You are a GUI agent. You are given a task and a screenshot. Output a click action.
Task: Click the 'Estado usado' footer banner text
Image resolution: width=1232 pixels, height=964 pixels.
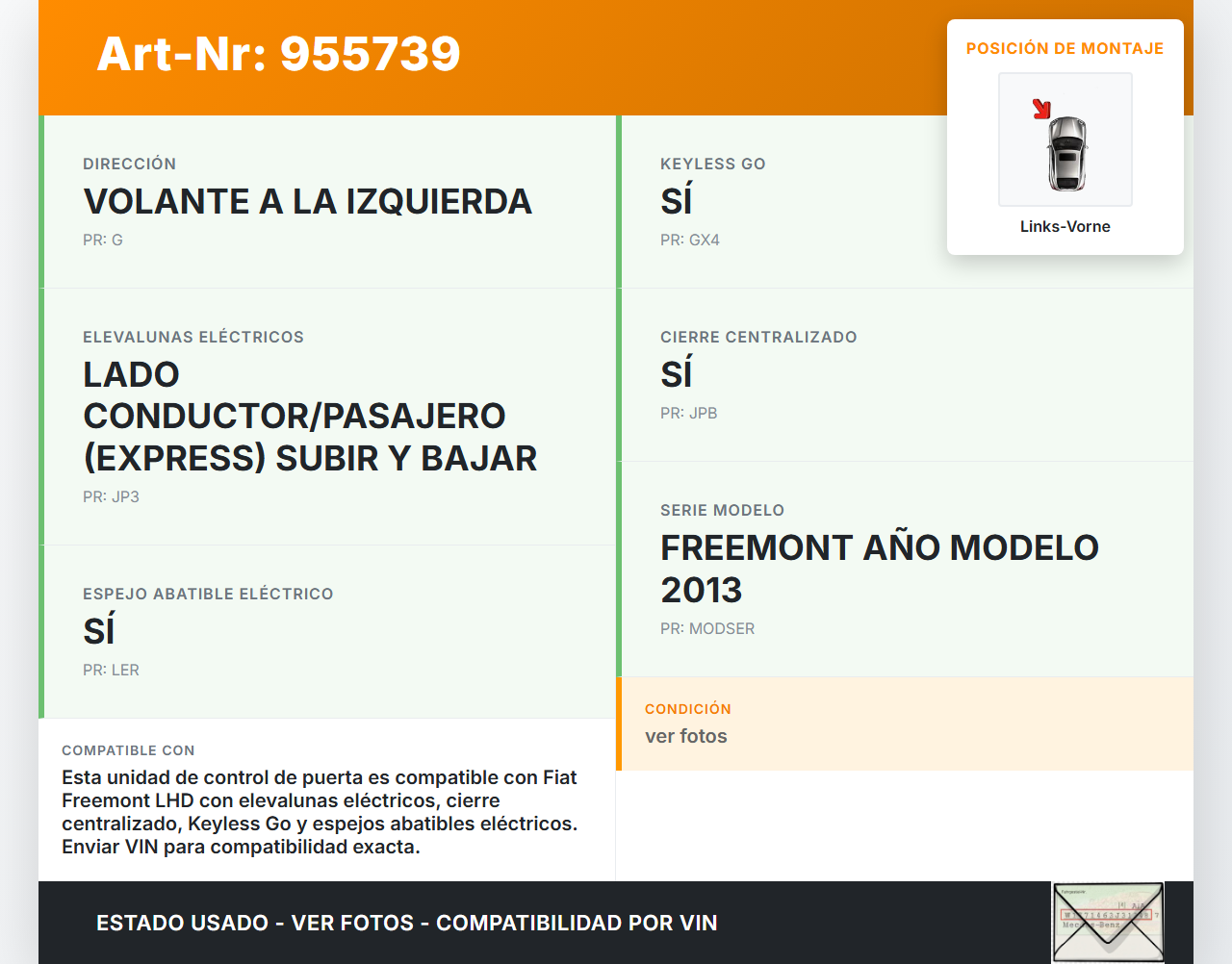click(x=406, y=923)
